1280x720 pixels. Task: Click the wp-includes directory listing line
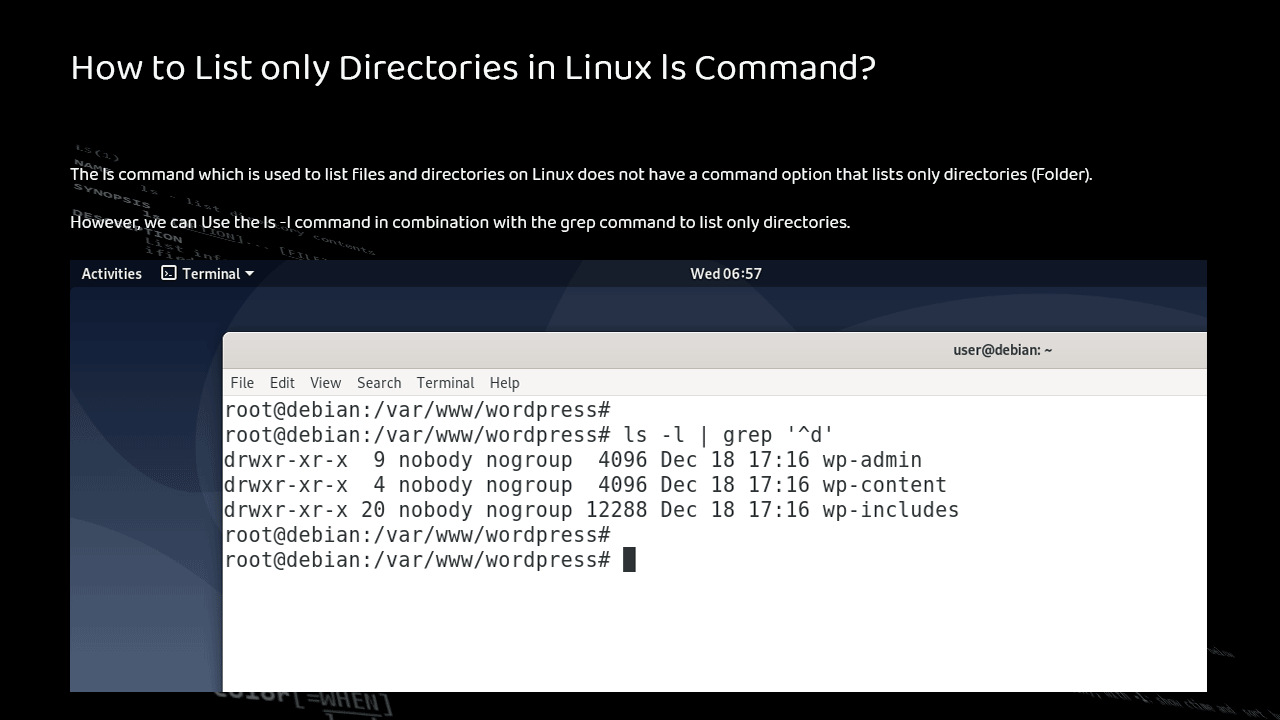click(591, 510)
